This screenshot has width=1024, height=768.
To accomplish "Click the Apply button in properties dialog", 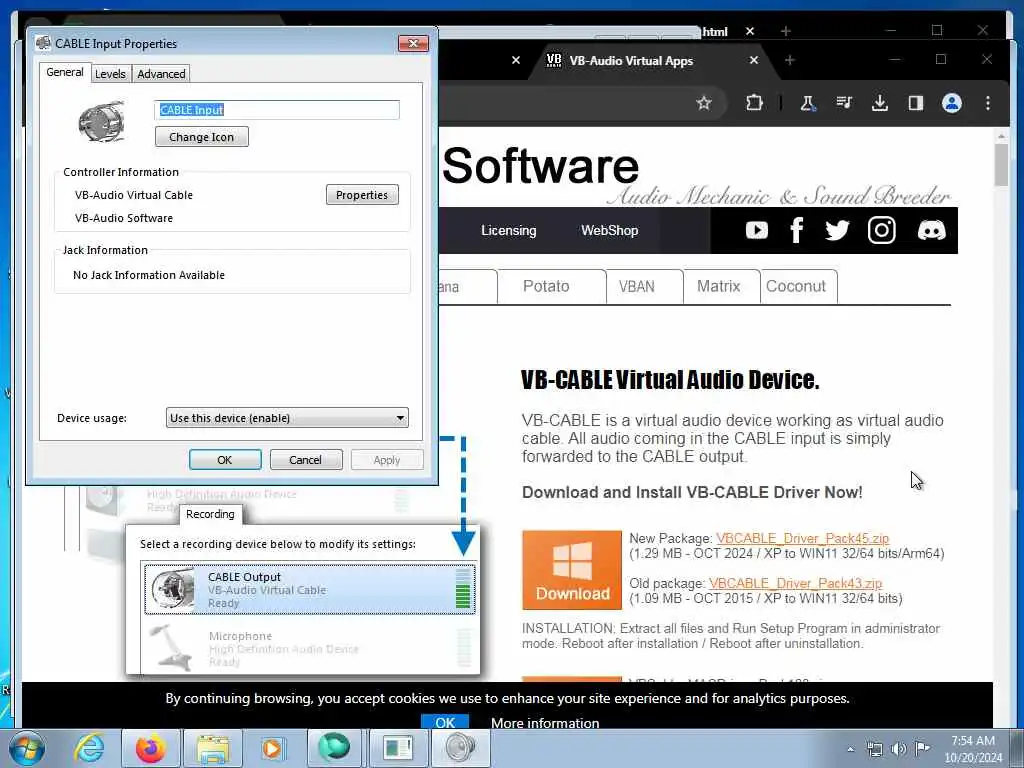I will pos(387,460).
